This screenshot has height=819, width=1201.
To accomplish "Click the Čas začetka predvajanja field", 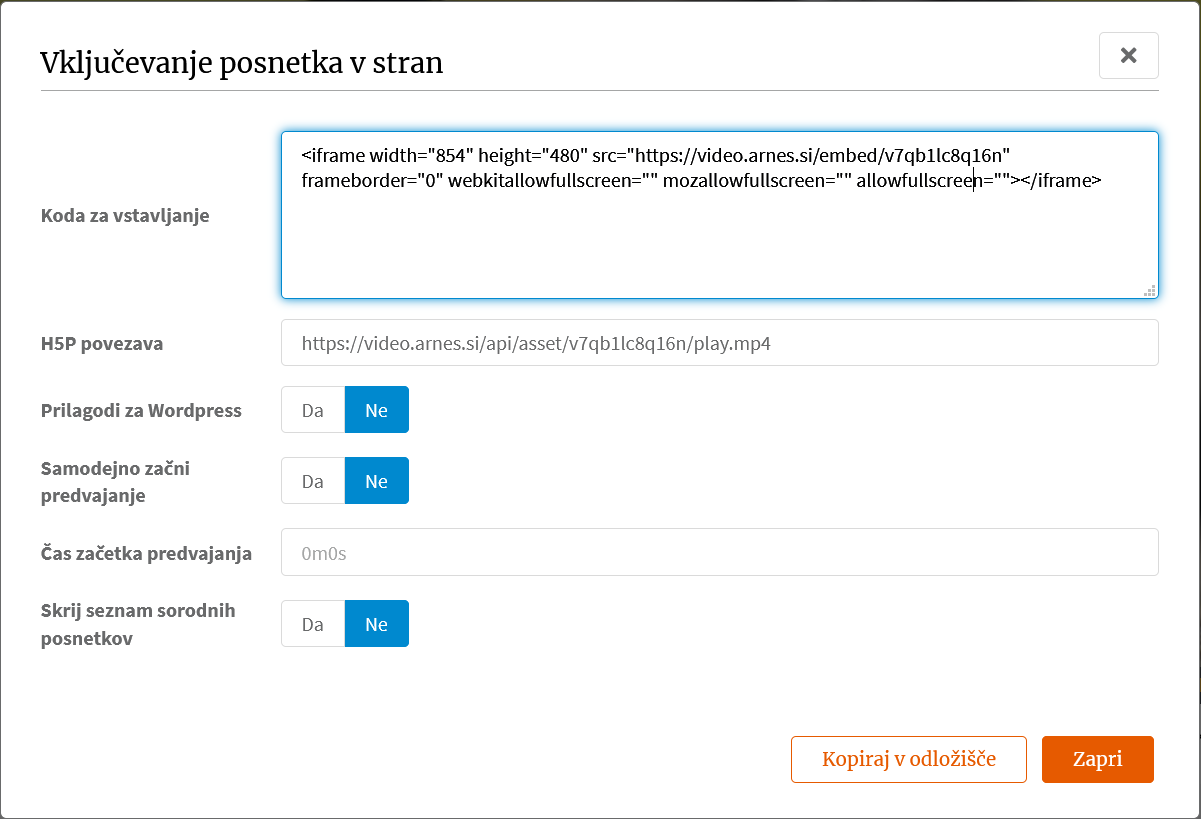I will coord(720,552).
